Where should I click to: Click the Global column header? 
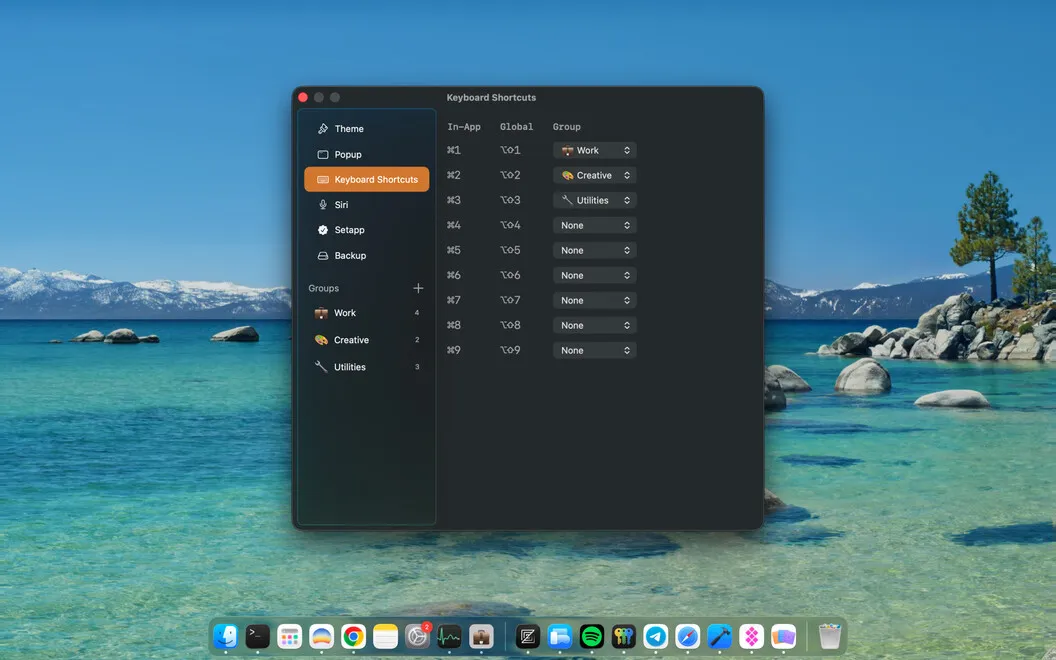click(517, 127)
